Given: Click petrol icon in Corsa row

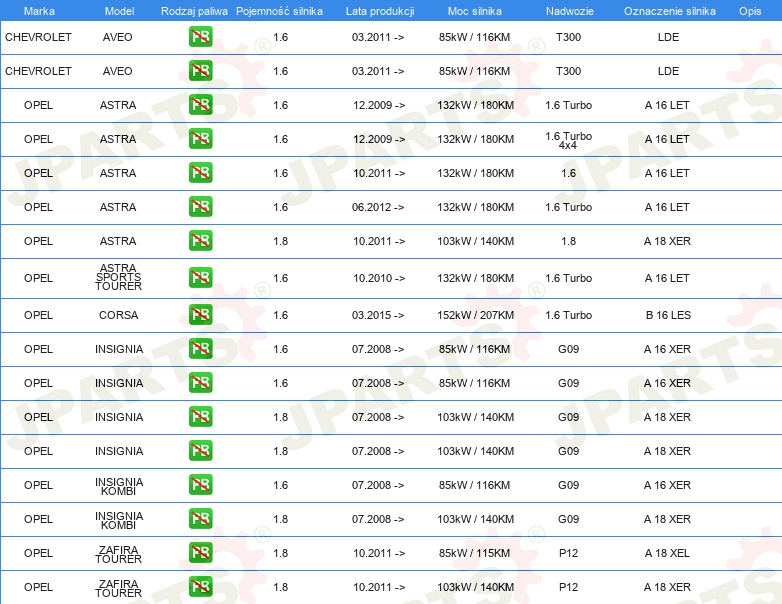Looking at the screenshot, I should tap(200, 315).
